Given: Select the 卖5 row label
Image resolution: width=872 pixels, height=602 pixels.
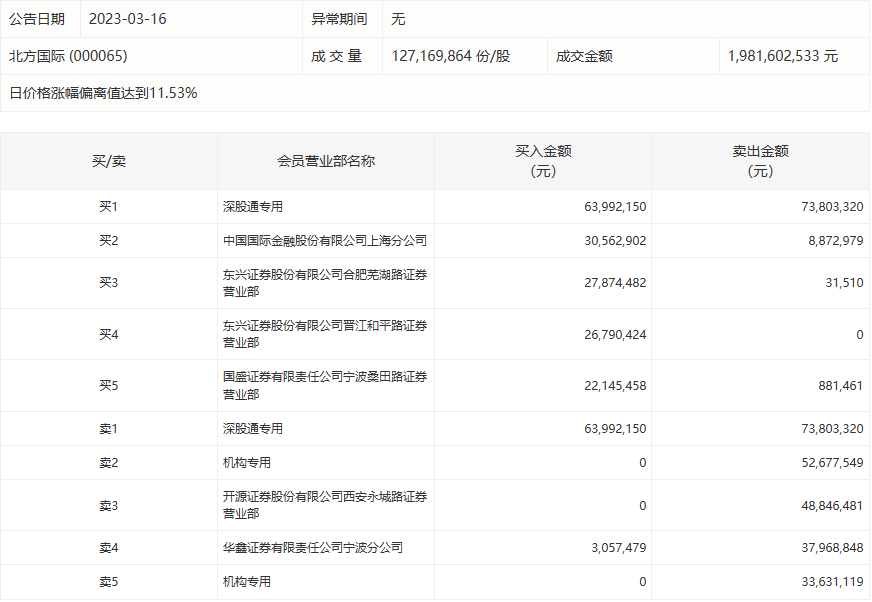Looking at the screenshot, I should pyautogui.click(x=108, y=582).
